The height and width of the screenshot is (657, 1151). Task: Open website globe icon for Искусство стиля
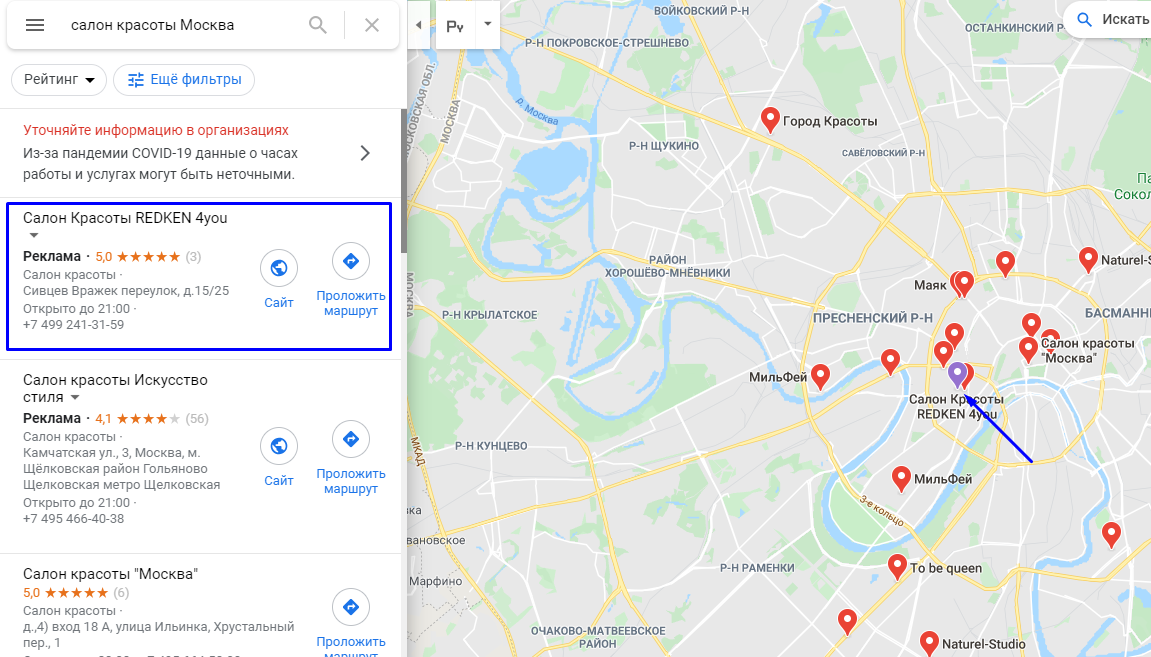(x=279, y=446)
